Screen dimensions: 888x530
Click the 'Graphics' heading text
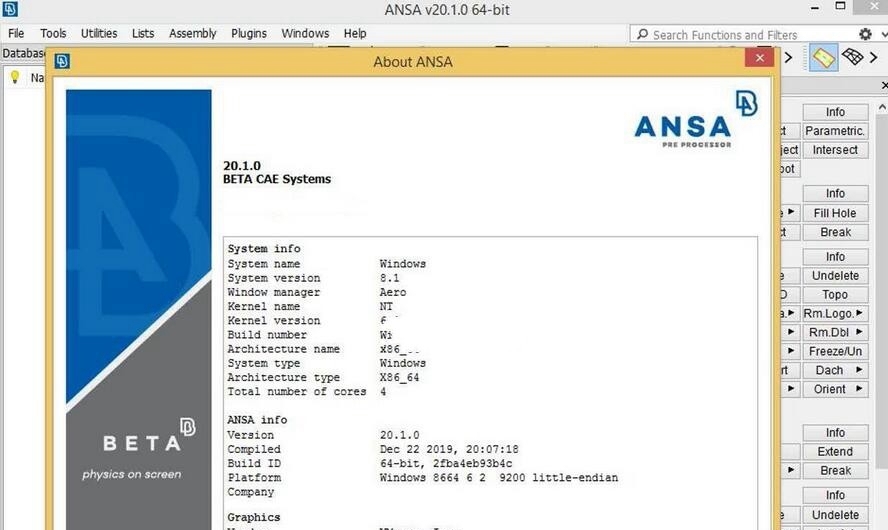254,517
